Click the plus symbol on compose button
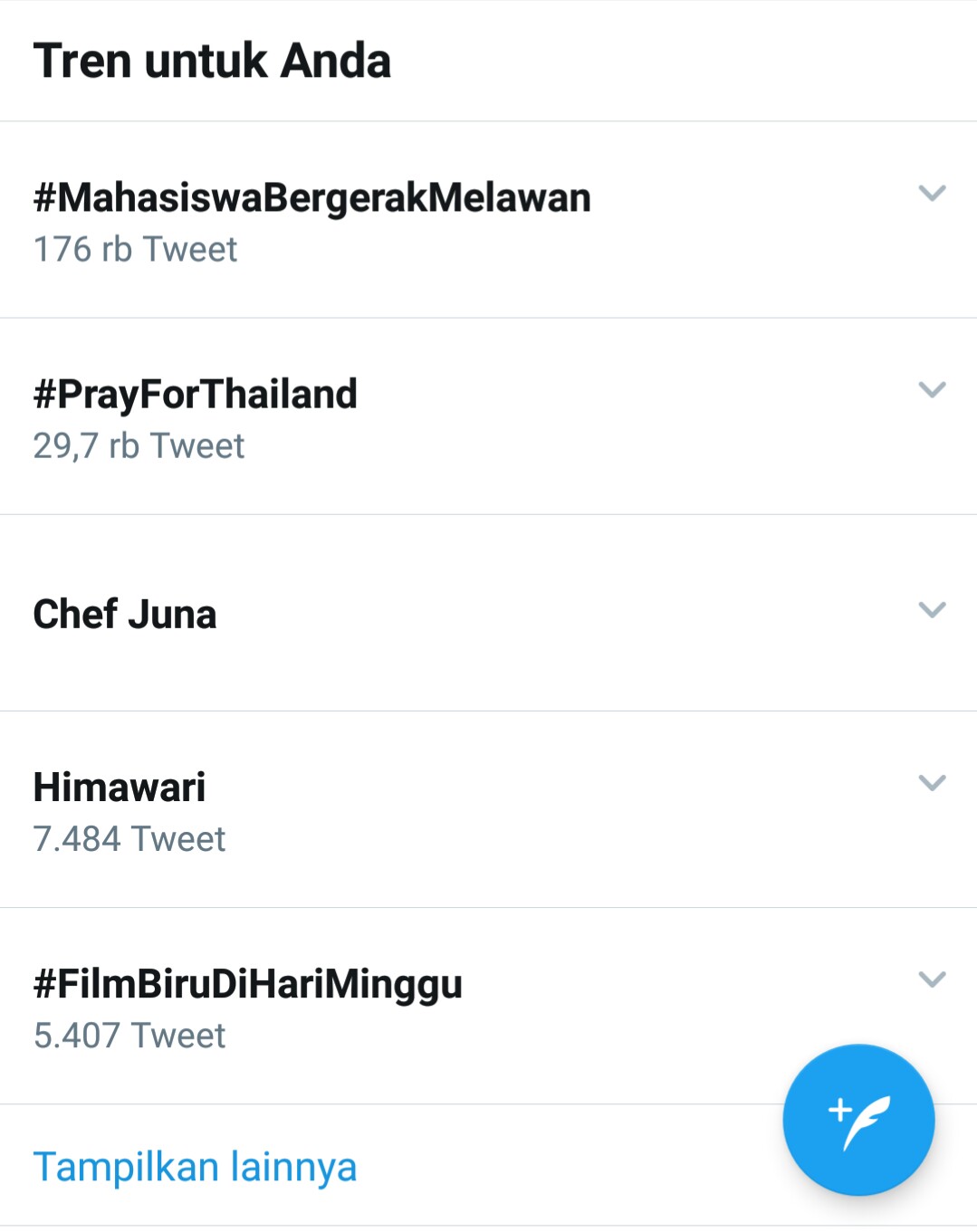The image size is (977, 1232). [x=839, y=1109]
